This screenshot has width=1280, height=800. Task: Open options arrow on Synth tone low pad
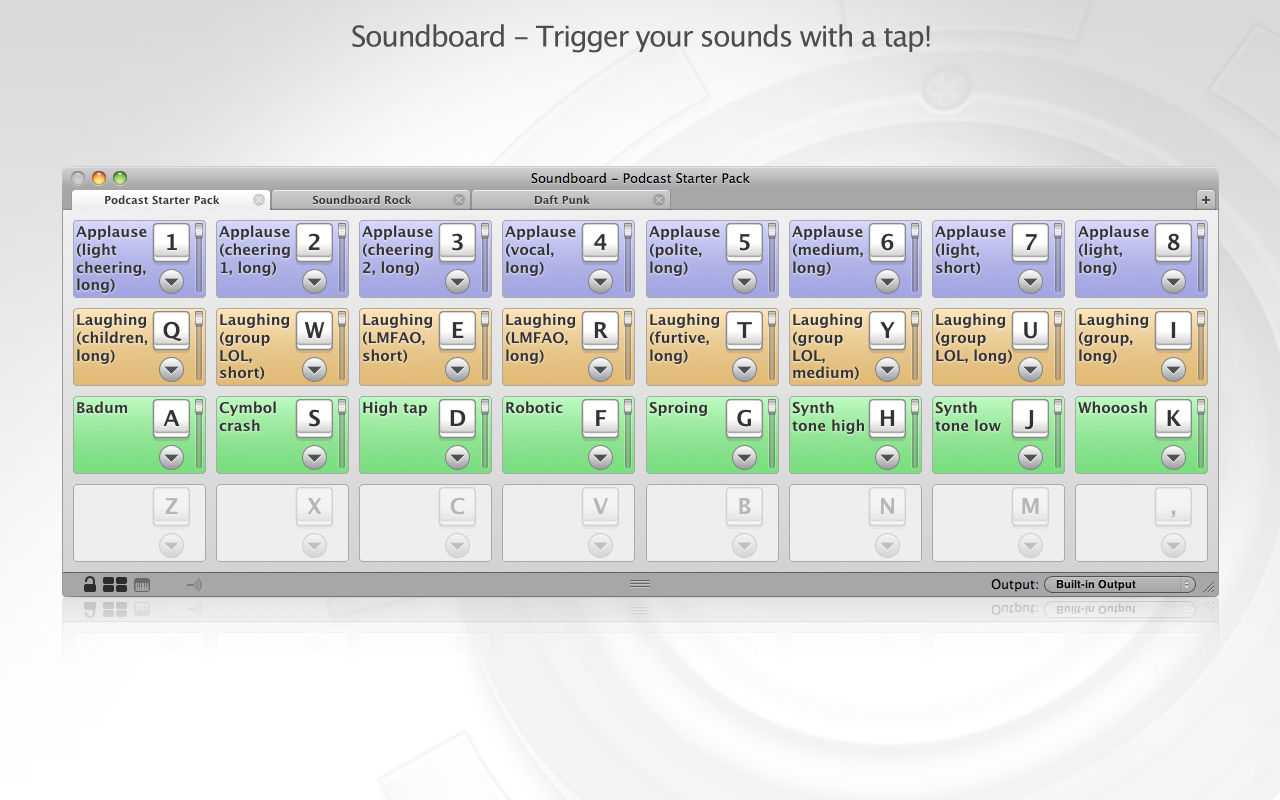coord(1030,458)
